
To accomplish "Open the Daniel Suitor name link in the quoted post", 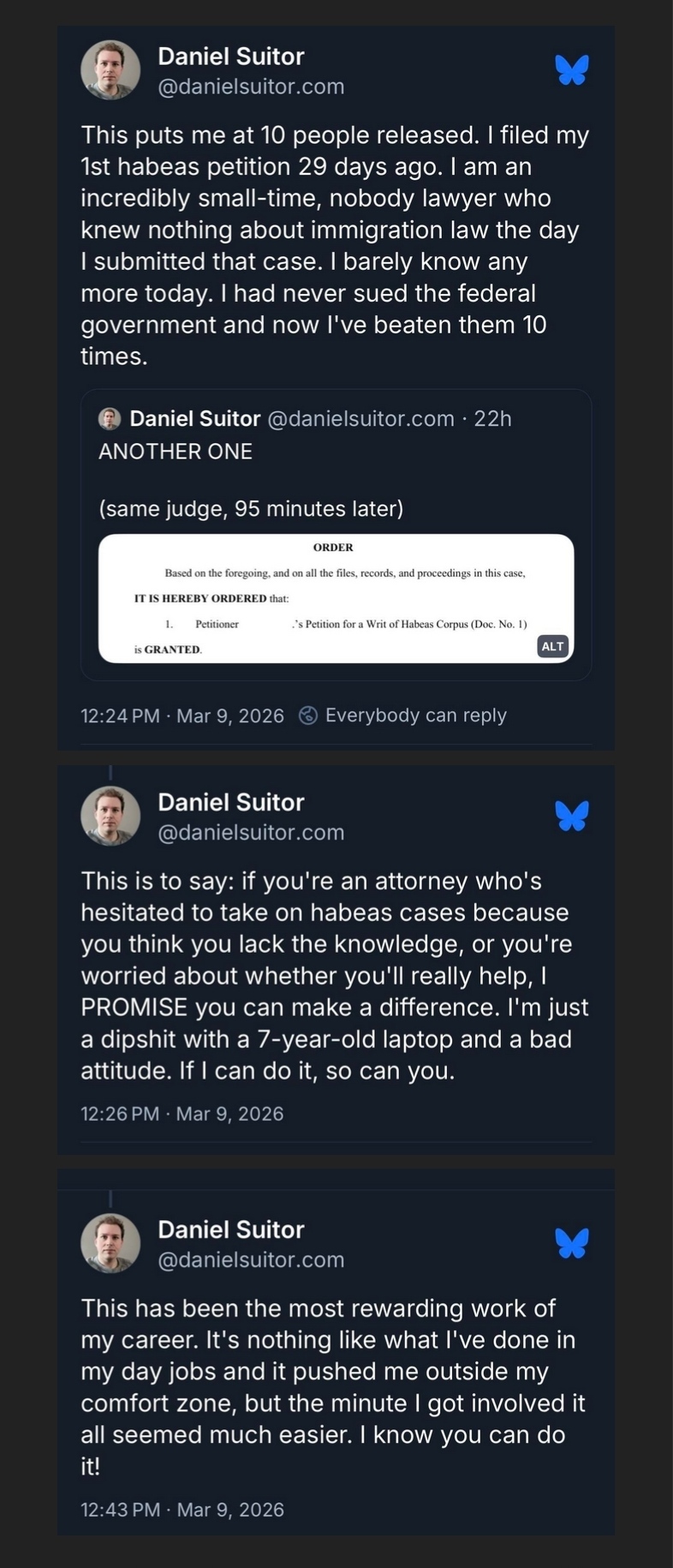I will pos(194,419).
